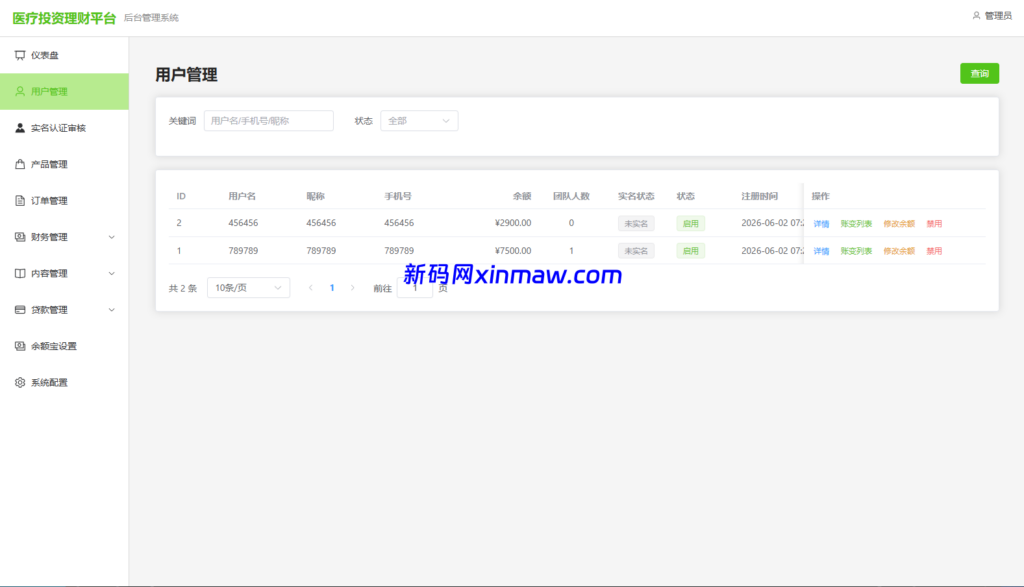Click 未实名 tag in row 789789
The width and height of the screenshot is (1024, 587).
pyautogui.click(x=636, y=251)
